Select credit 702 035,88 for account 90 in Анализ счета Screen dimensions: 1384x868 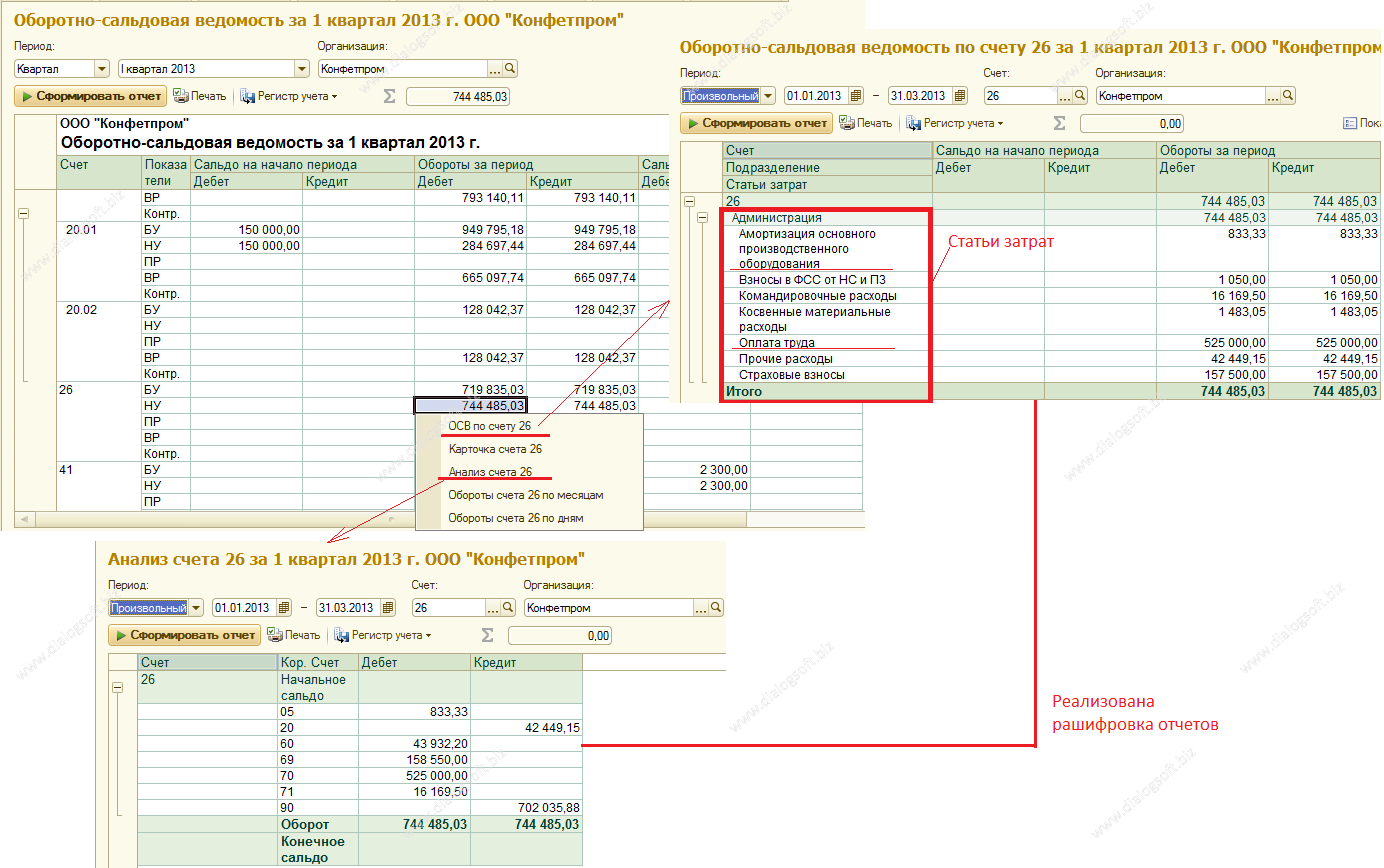[526, 808]
